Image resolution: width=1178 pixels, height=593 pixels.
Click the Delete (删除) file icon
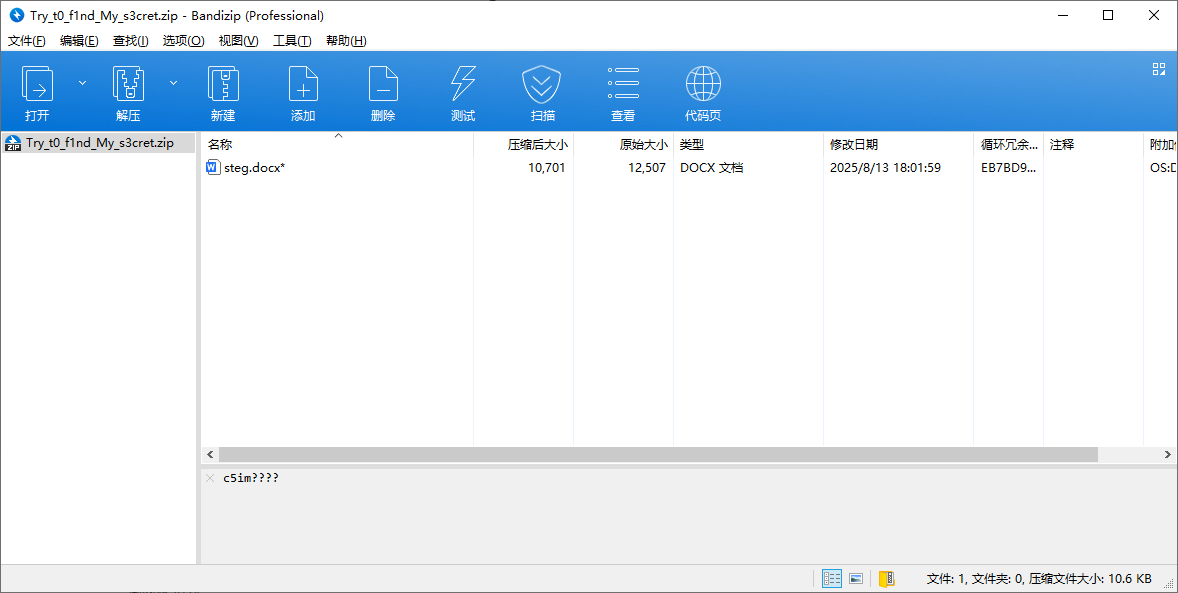point(383,83)
